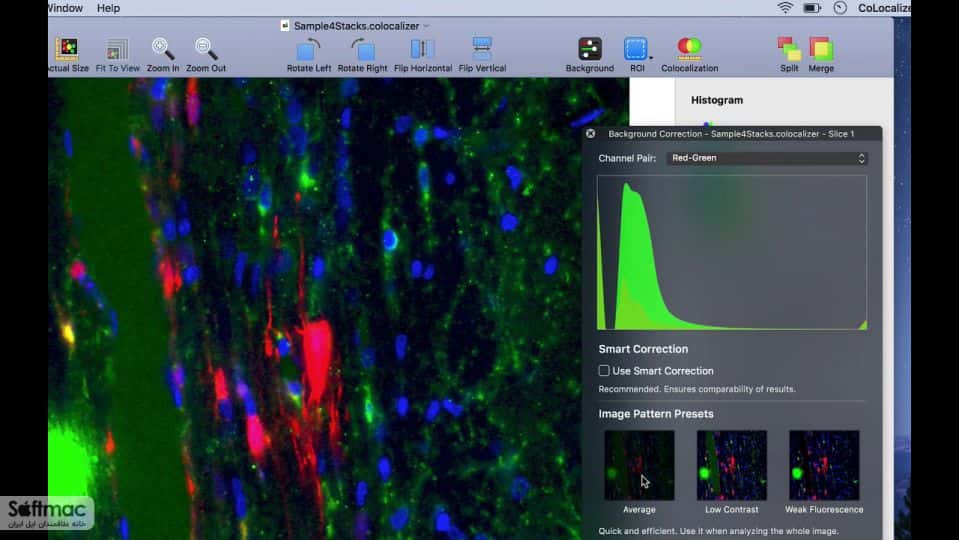Expand the ROI tool dropdown arrow
This screenshot has width=959, height=540.
point(651,57)
